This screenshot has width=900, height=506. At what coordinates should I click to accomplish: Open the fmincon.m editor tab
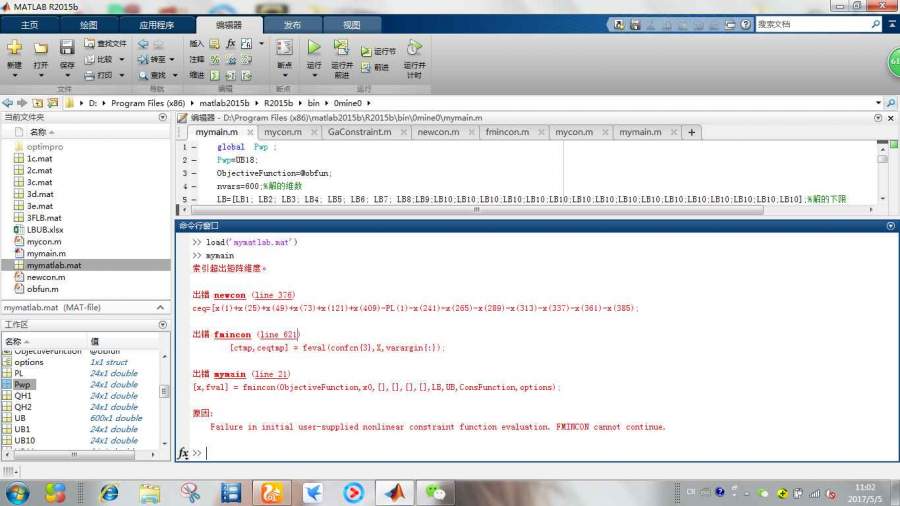coord(507,132)
